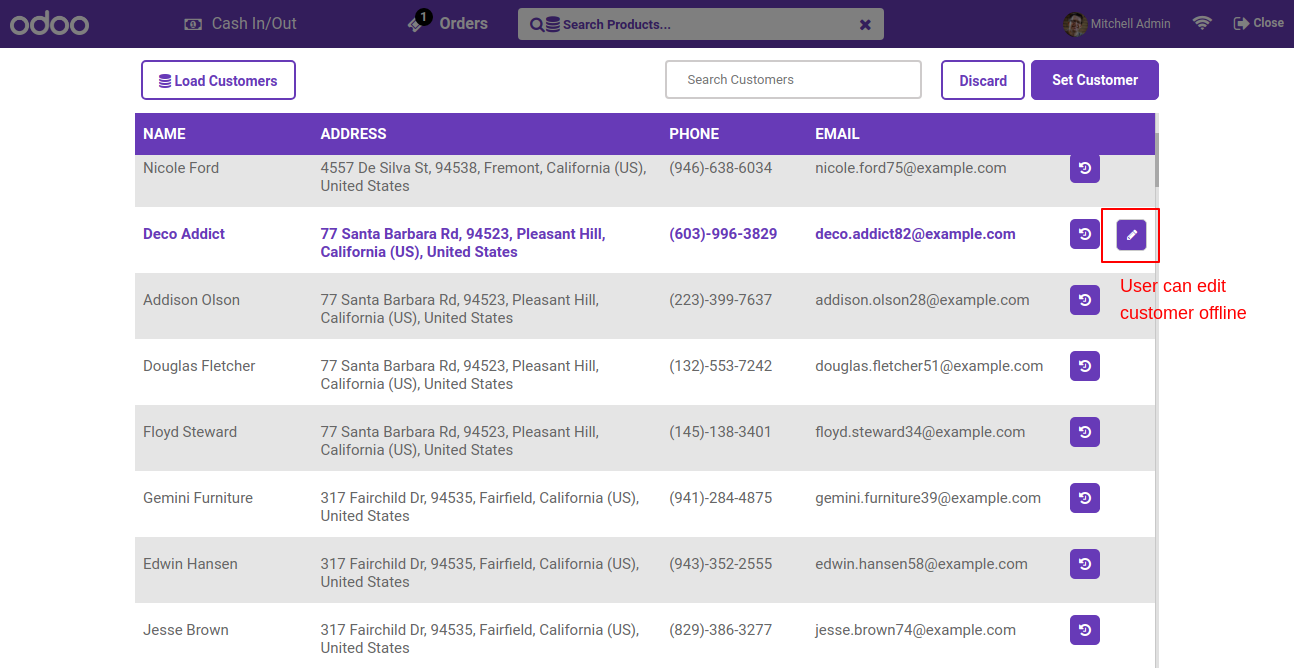Click into Search Products box
The height and width of the screenshot is (668, 1294).
coord(700,24)
